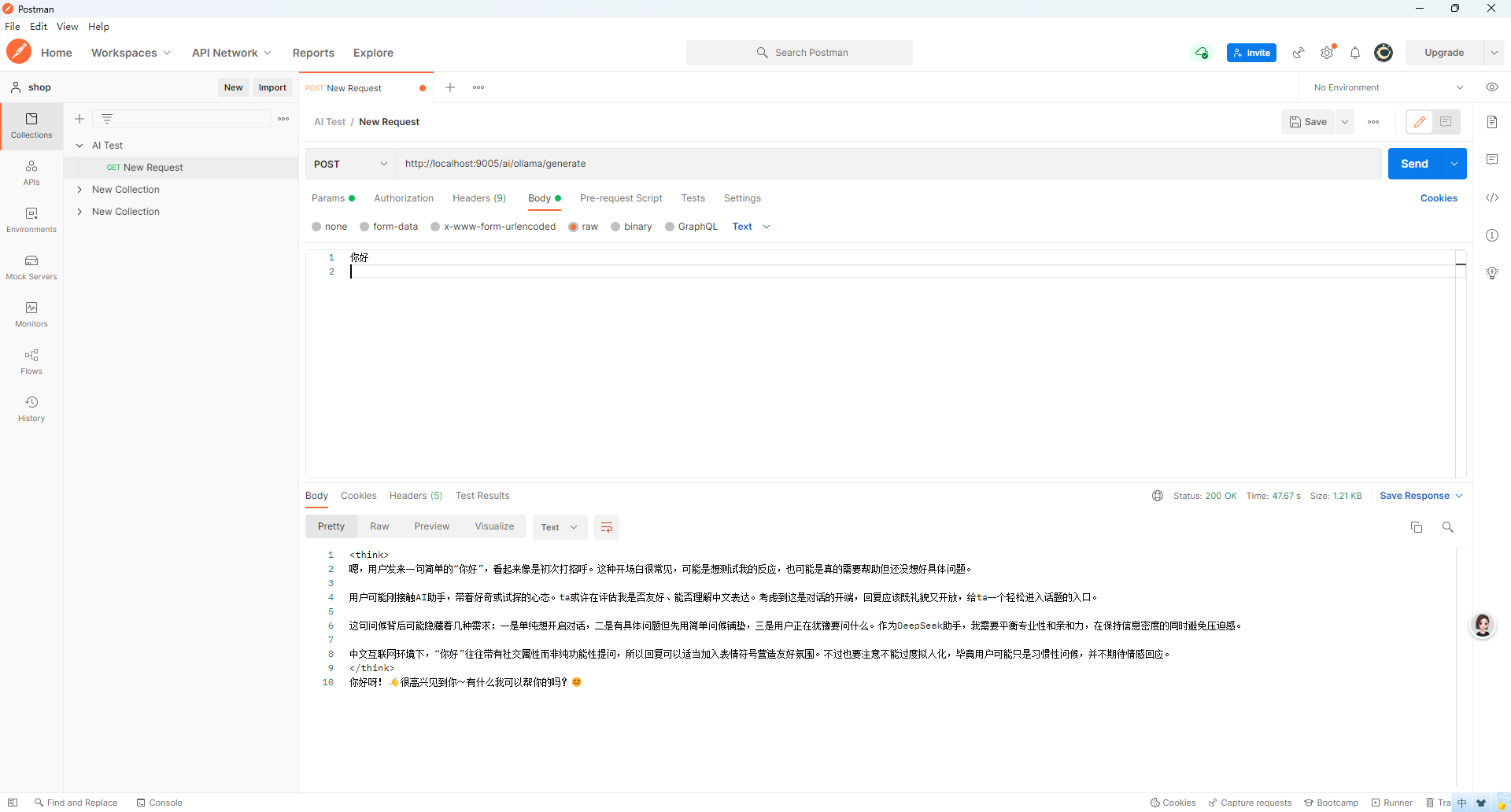Click the network globe icon near status

coord(1158,496)
